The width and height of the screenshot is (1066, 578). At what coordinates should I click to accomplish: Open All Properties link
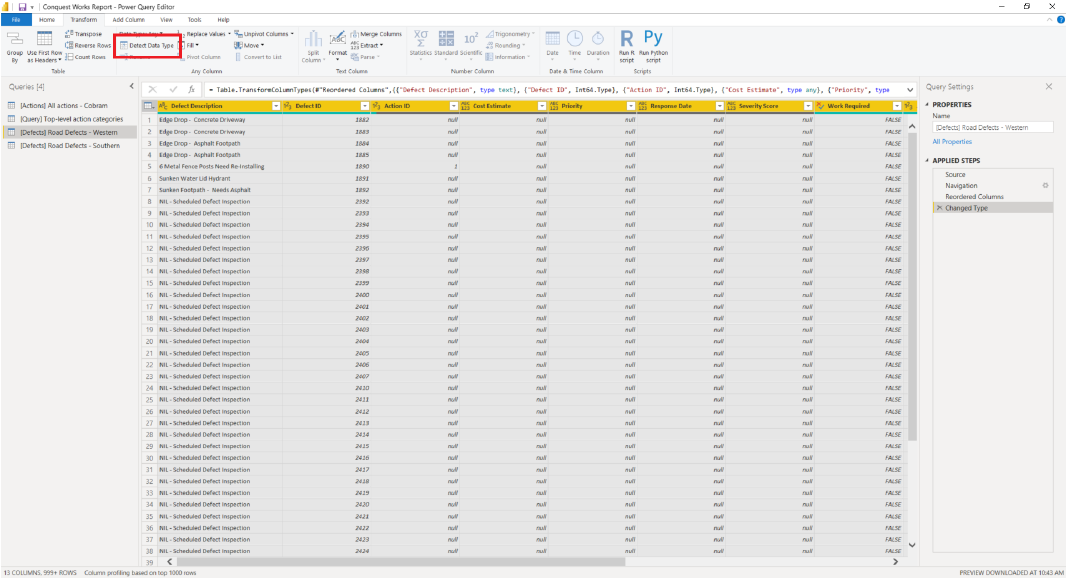click(x=952, y=141)
